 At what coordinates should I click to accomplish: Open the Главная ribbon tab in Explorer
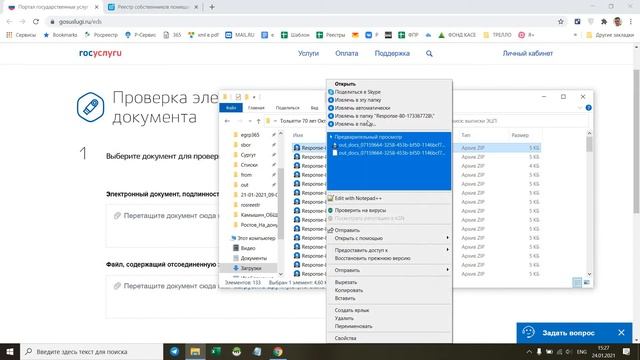pos(256,108)
